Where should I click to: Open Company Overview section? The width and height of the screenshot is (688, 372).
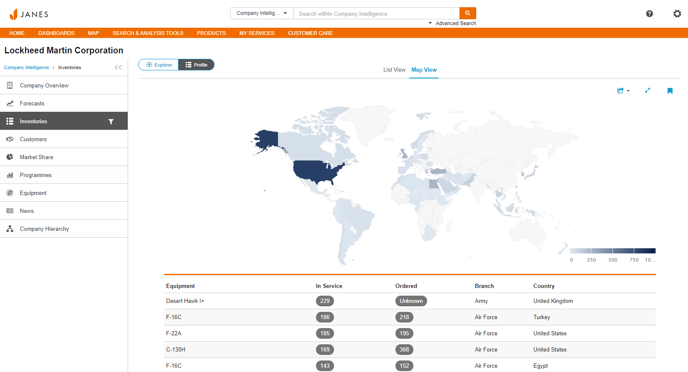click(x=64, y=86)
